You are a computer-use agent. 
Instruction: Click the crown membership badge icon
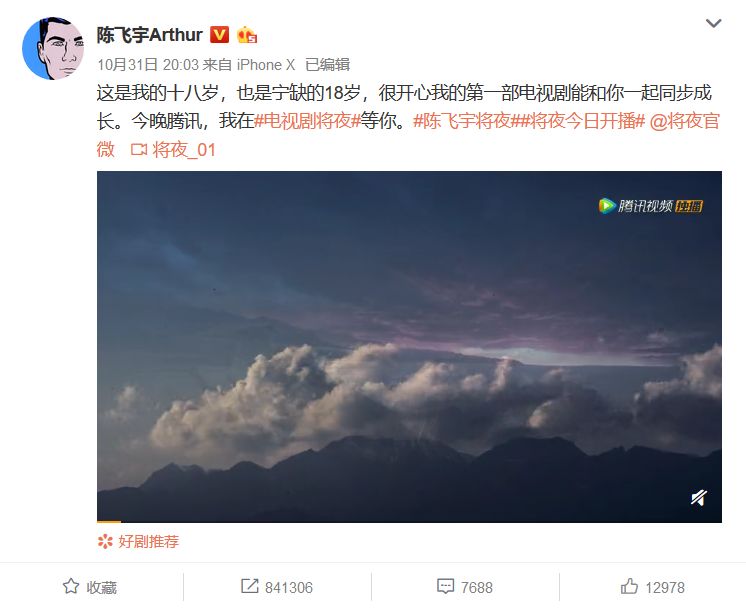[x=247, y=35]
